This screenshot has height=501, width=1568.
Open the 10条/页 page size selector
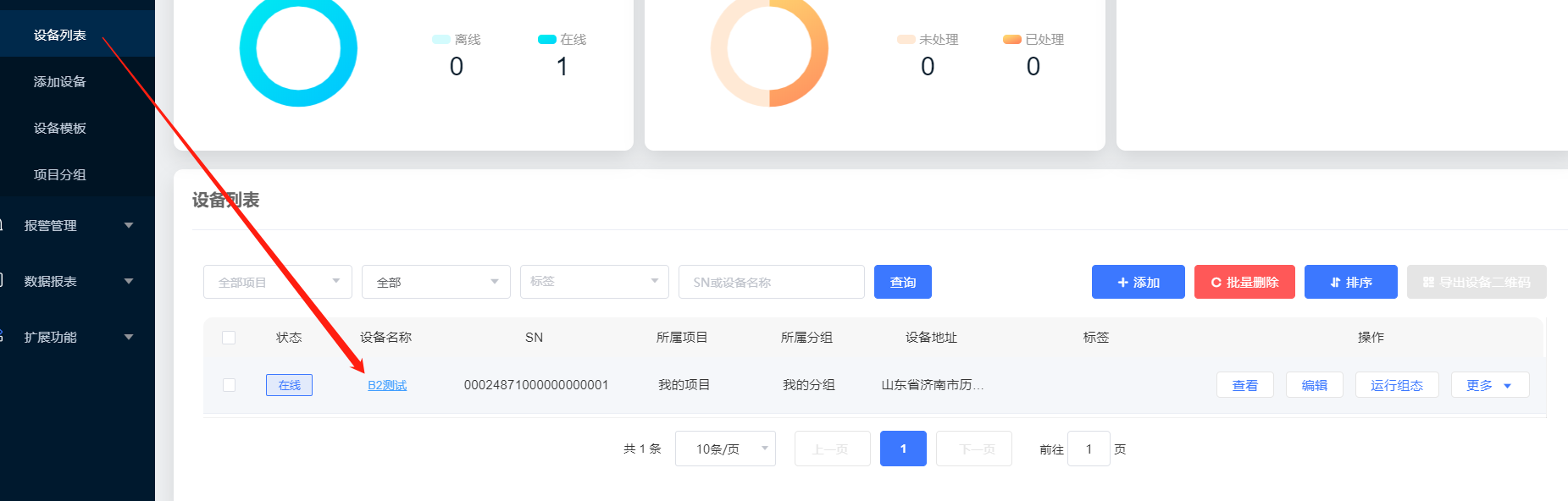tap(725, 449)
